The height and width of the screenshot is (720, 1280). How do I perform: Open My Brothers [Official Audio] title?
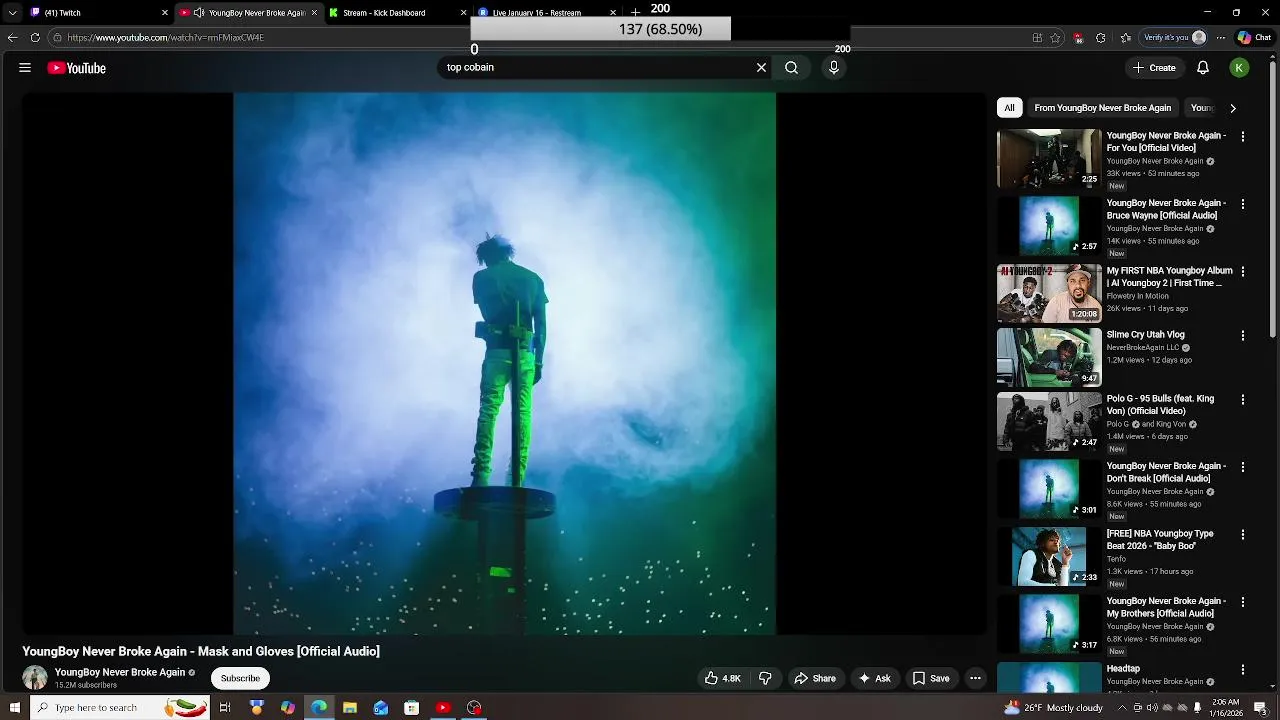click(1165, 607)
